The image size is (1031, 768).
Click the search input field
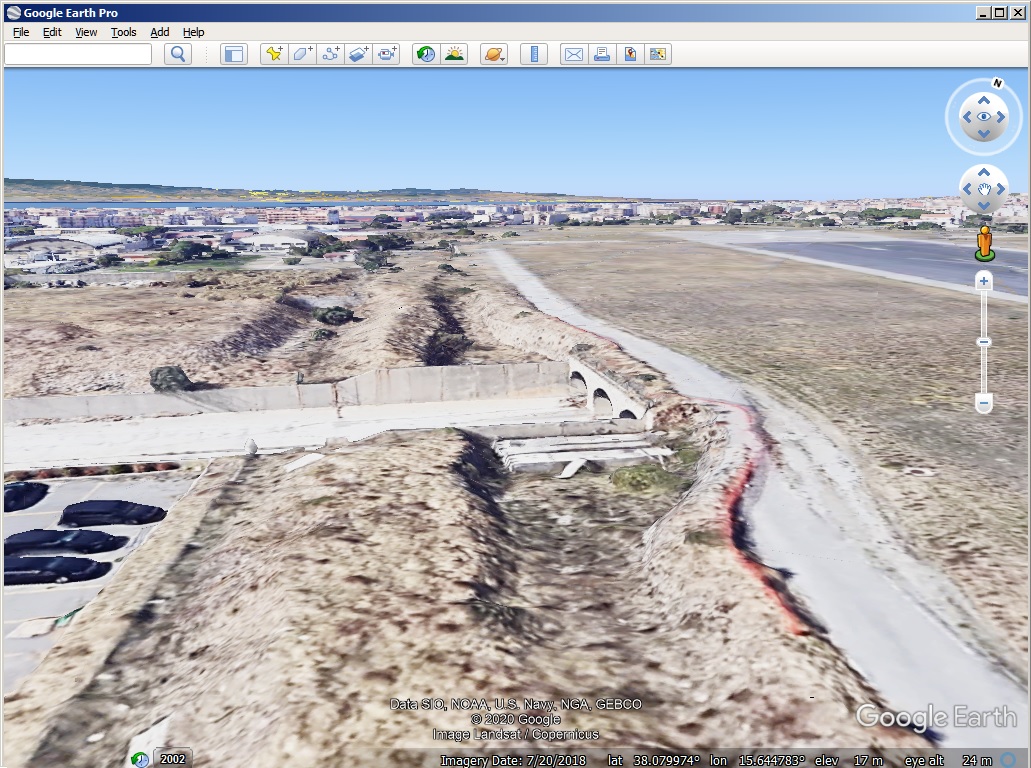[78, 54]
